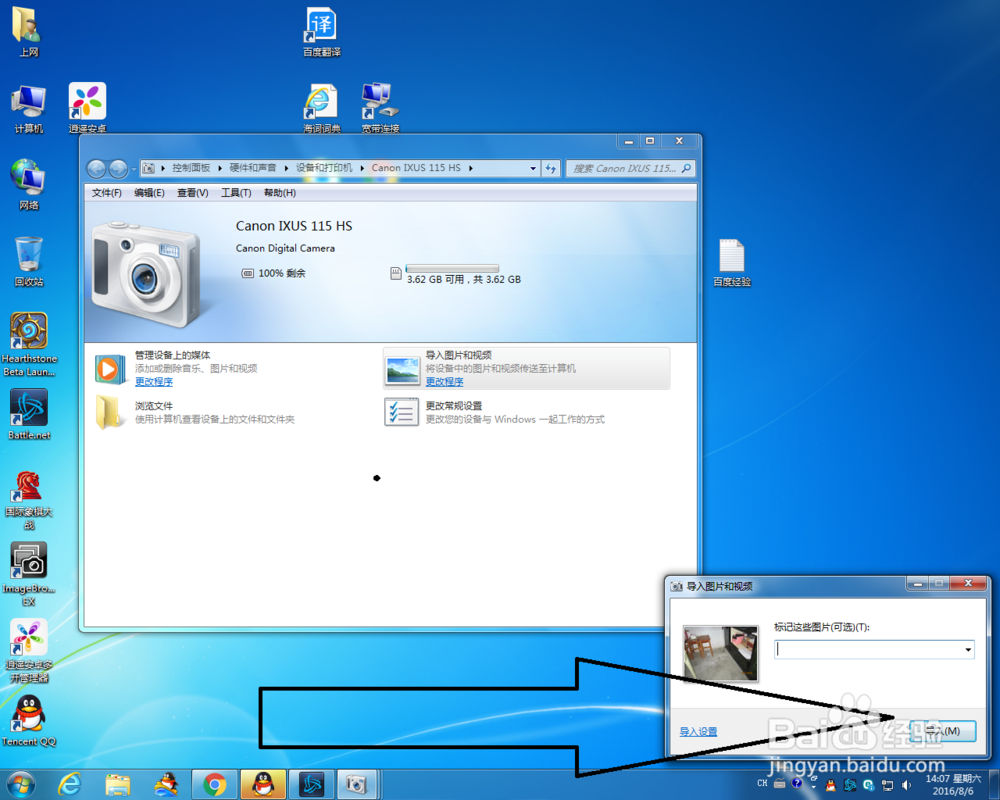Expand the recent pages dropdown arrow
This screenshot has width=1000, height=800.
coord(133,169)
